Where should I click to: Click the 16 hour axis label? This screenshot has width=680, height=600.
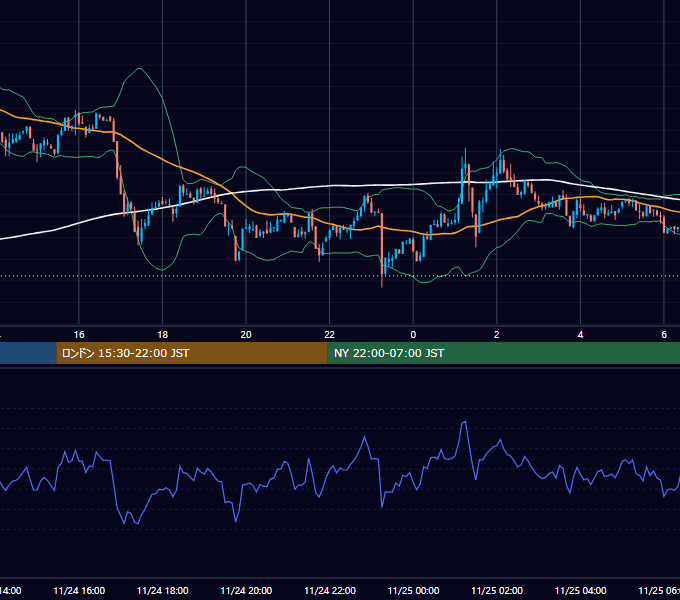79,335
